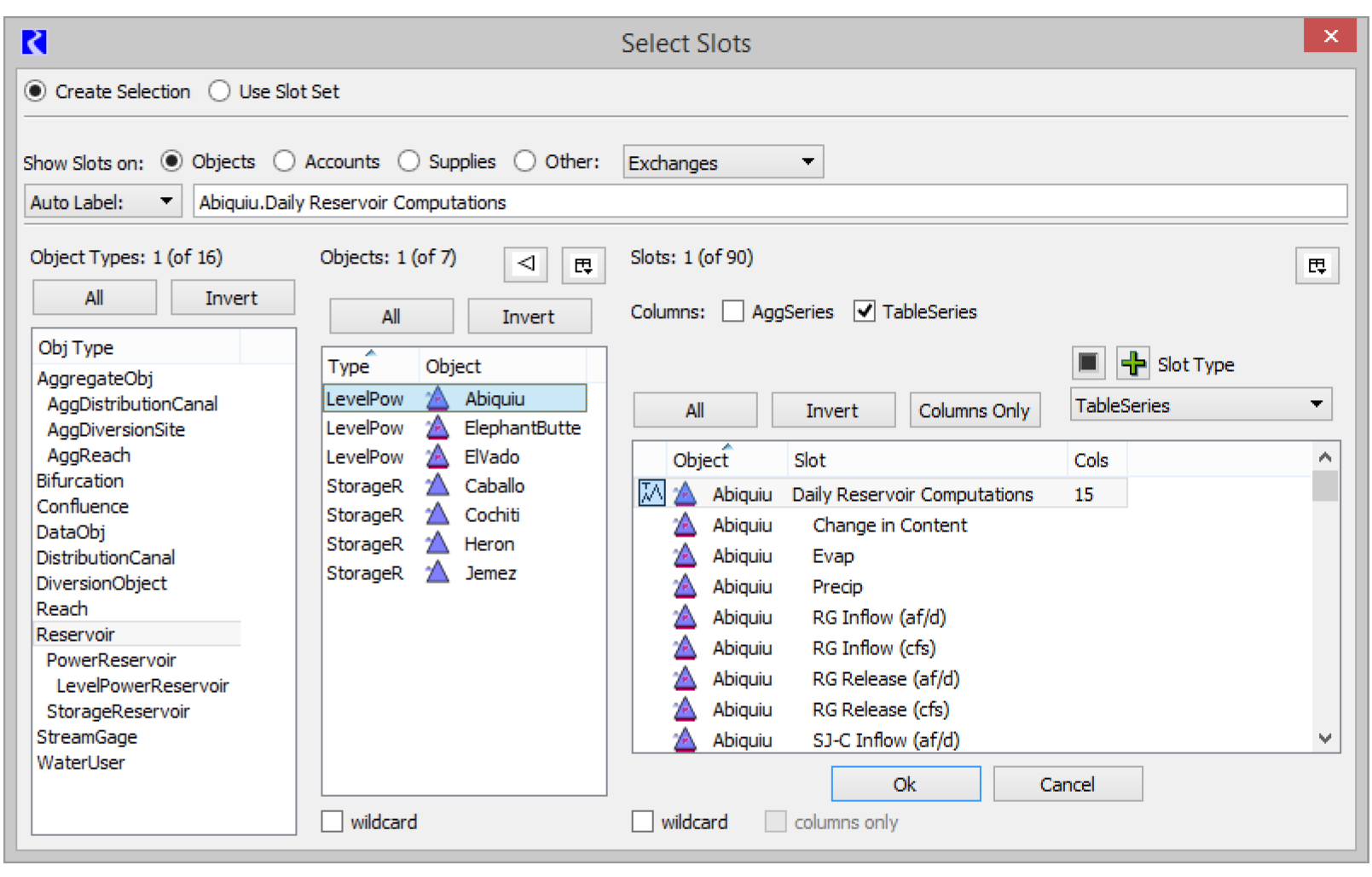Select the Heron object in Objects list
This screenshot has width=1372, height=877.
(x=489, y=544)
